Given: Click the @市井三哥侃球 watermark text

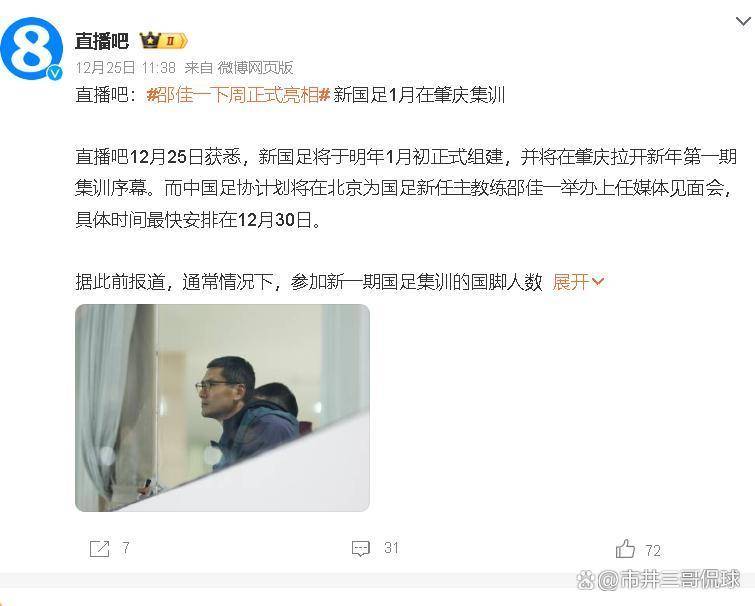Looking at the screenshot, I should click(x=669, y=579).
